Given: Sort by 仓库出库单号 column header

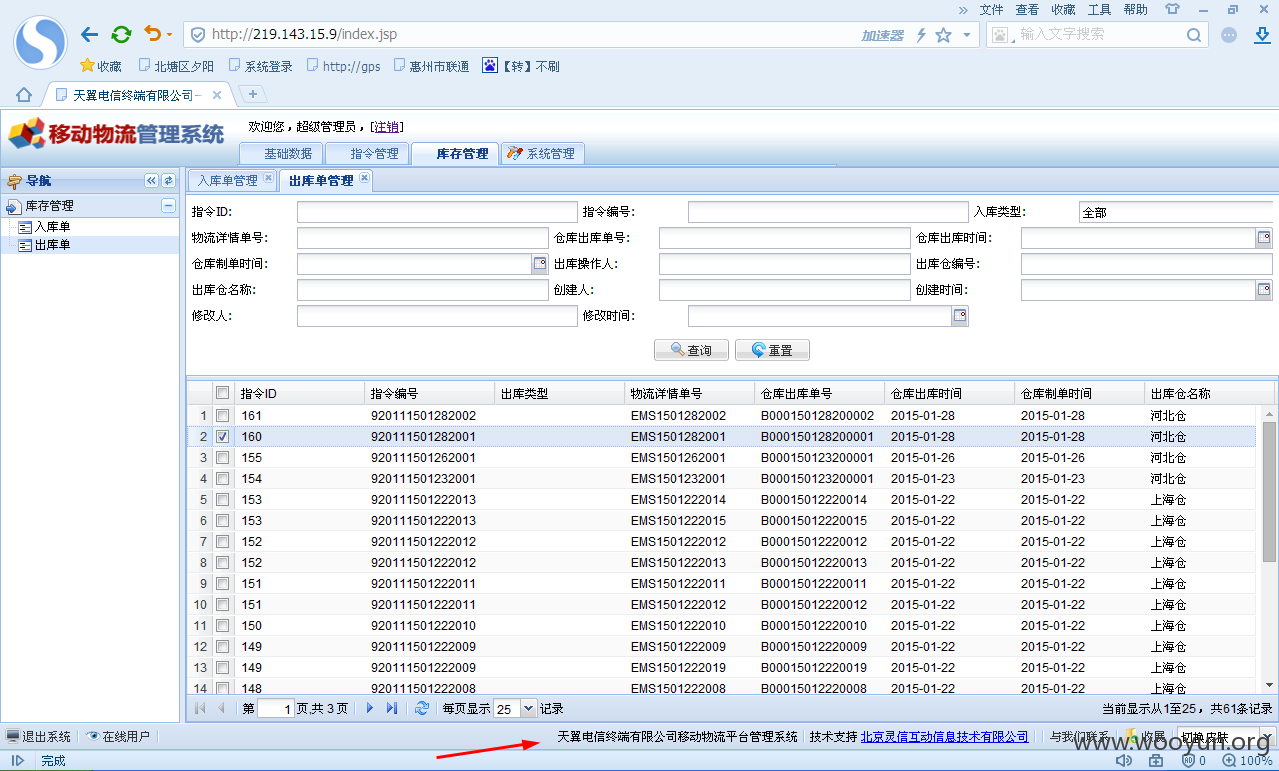Looking at the screenshot, I should [x=819, y=393].
